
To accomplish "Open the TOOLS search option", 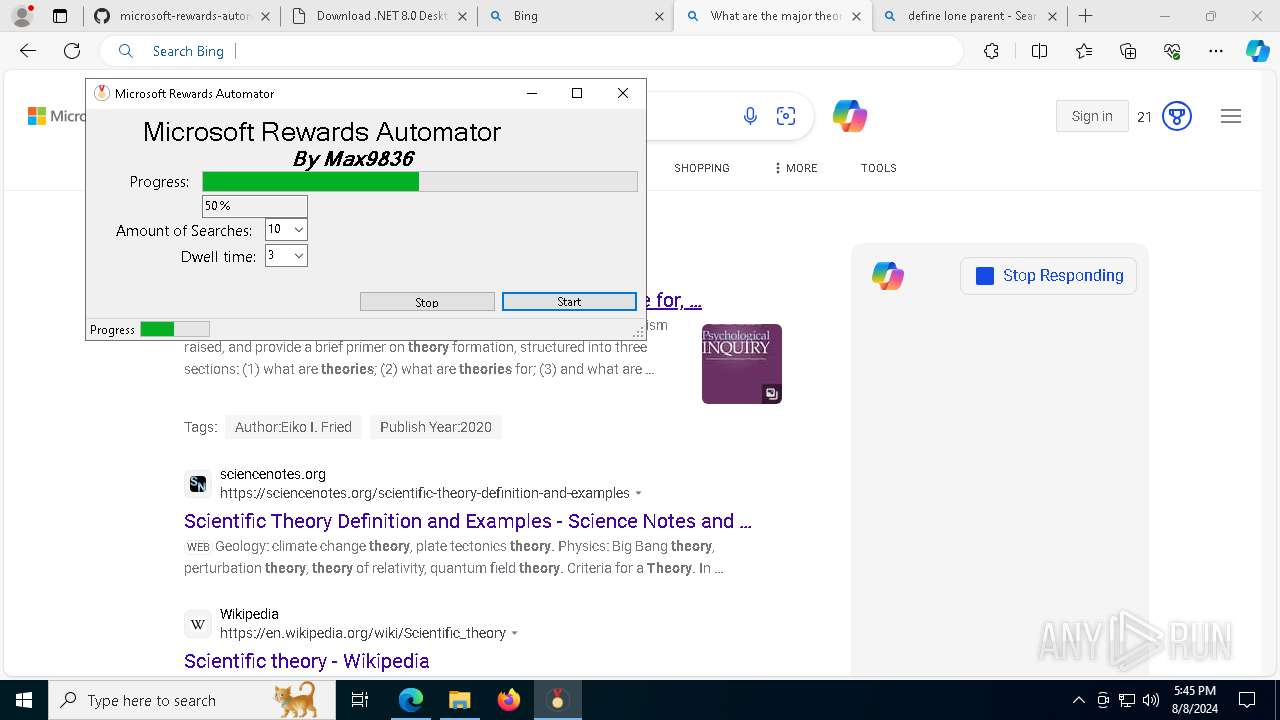I will pos(879,168).
